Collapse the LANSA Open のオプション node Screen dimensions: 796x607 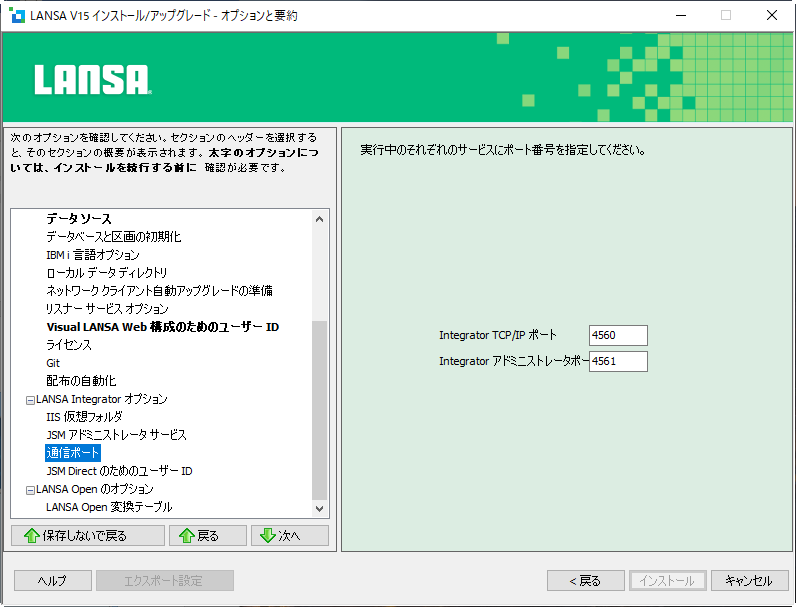30,490
